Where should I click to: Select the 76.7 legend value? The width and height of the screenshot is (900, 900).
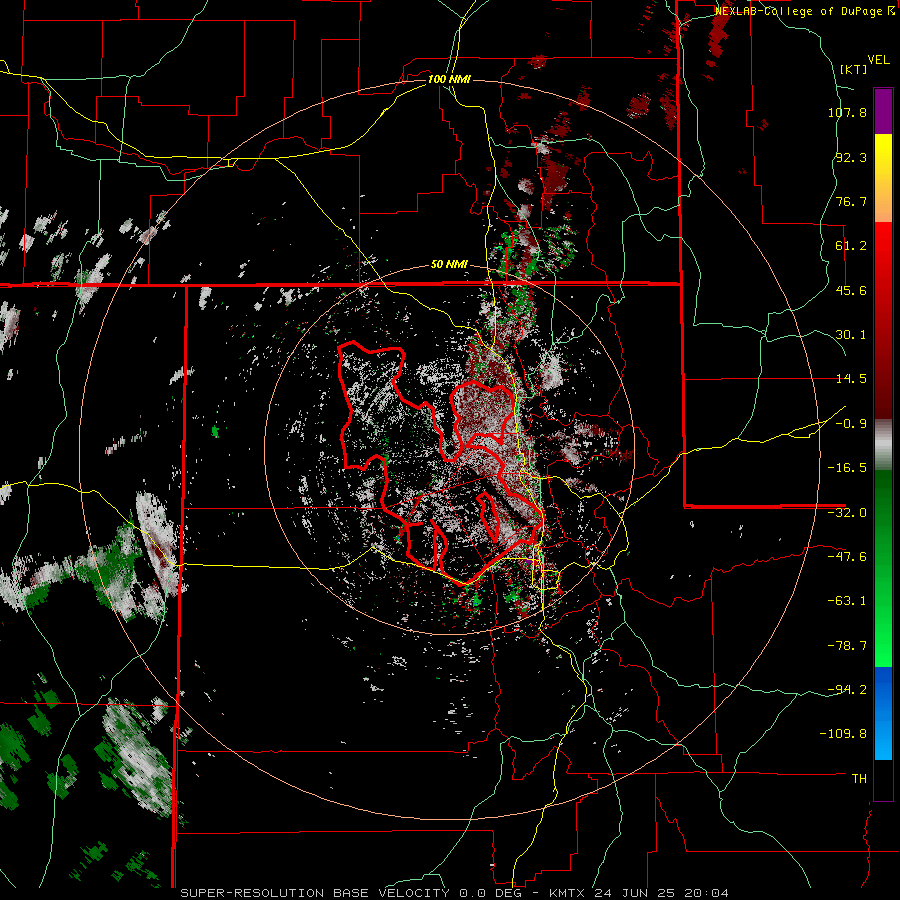point(851,201)
